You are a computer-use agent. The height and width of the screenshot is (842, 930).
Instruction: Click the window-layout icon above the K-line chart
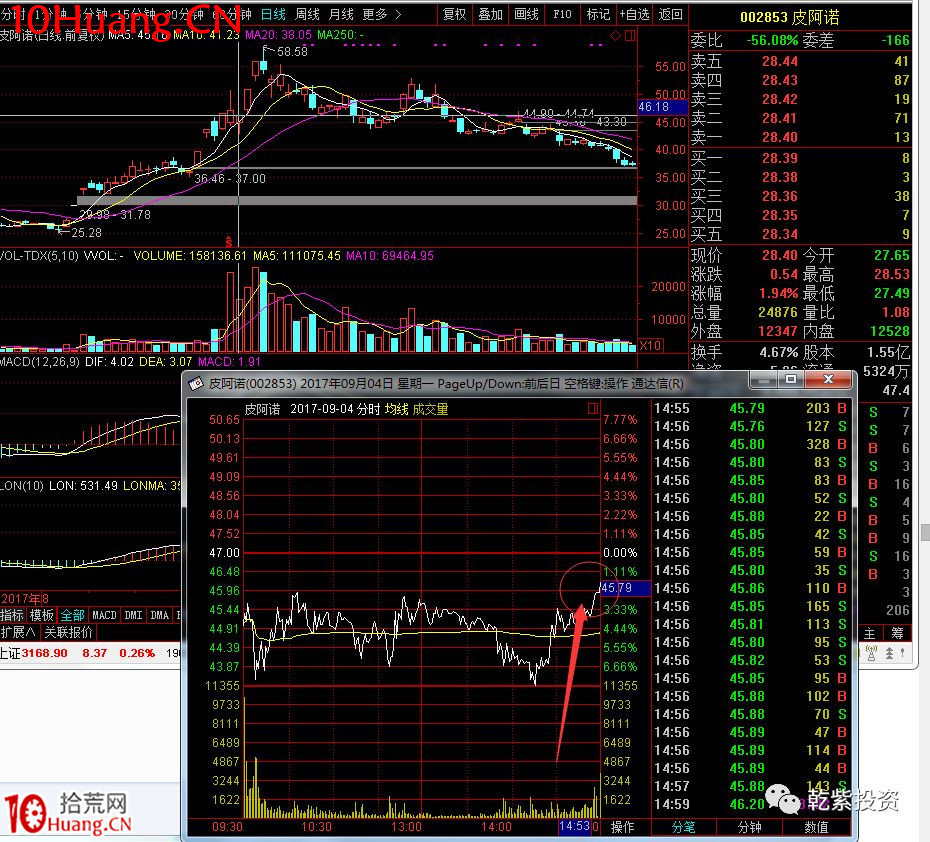pos(630,36)
